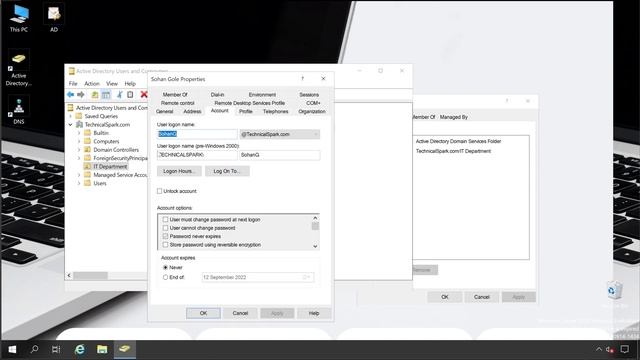Screen dimensions: 640x360
Task: Click the Start button on taskbar
Action: pyautogui.click(x=12, y=349)
